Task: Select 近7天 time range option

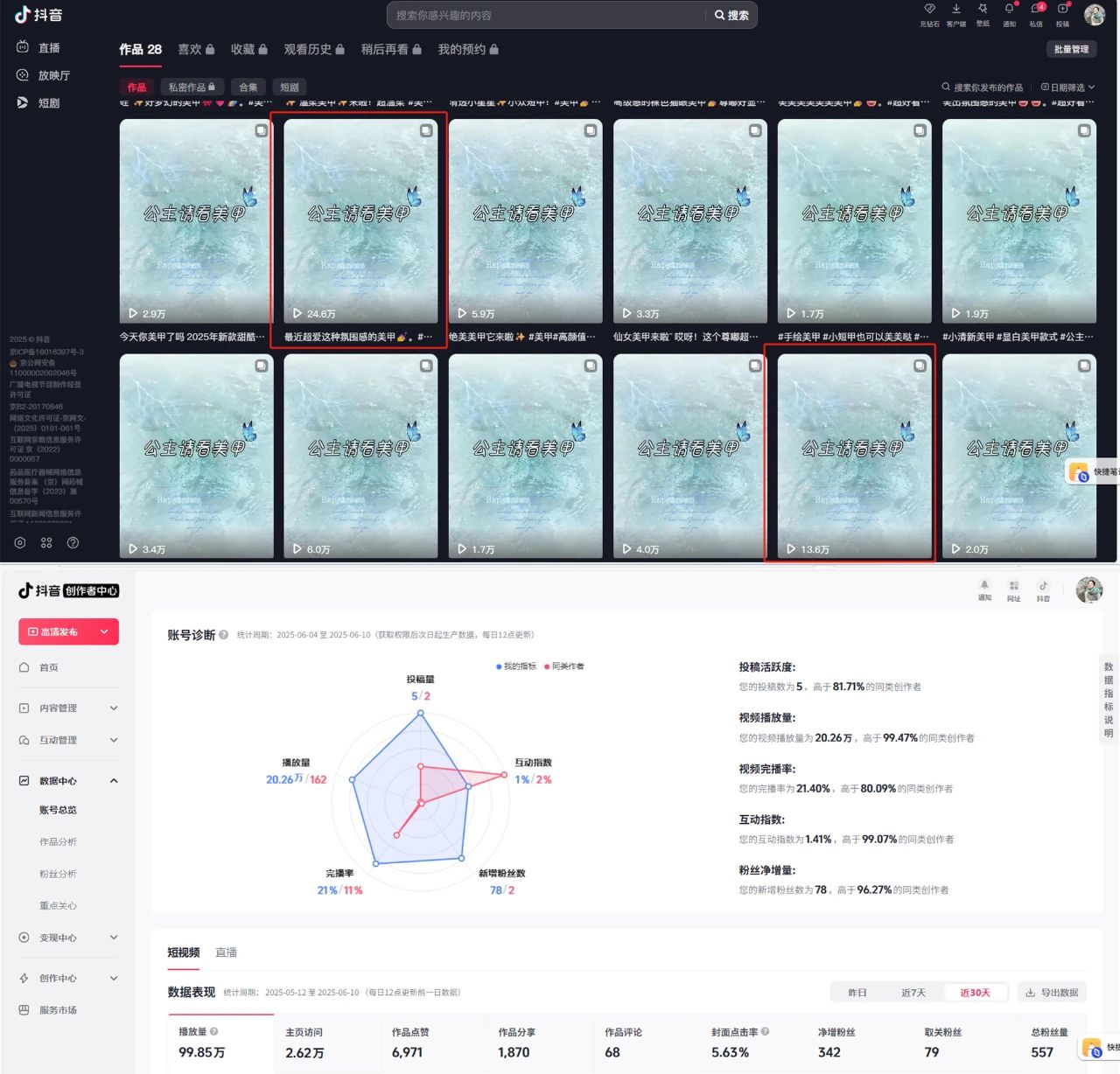Action: coord(913,993)
